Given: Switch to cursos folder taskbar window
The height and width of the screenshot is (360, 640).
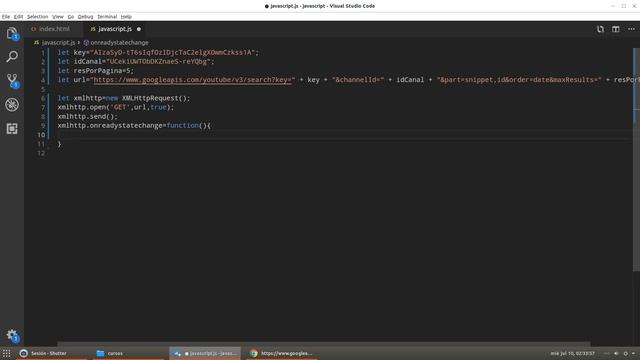Looking at the screenshot, I should [x=128, y=353].
